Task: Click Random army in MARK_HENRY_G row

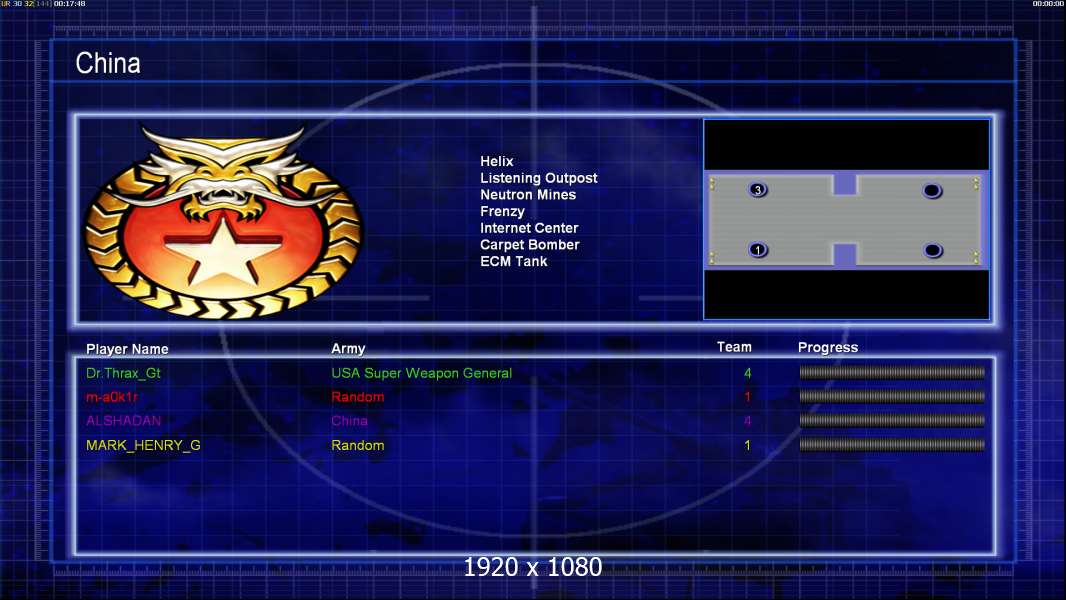Action: pos(358,446)
